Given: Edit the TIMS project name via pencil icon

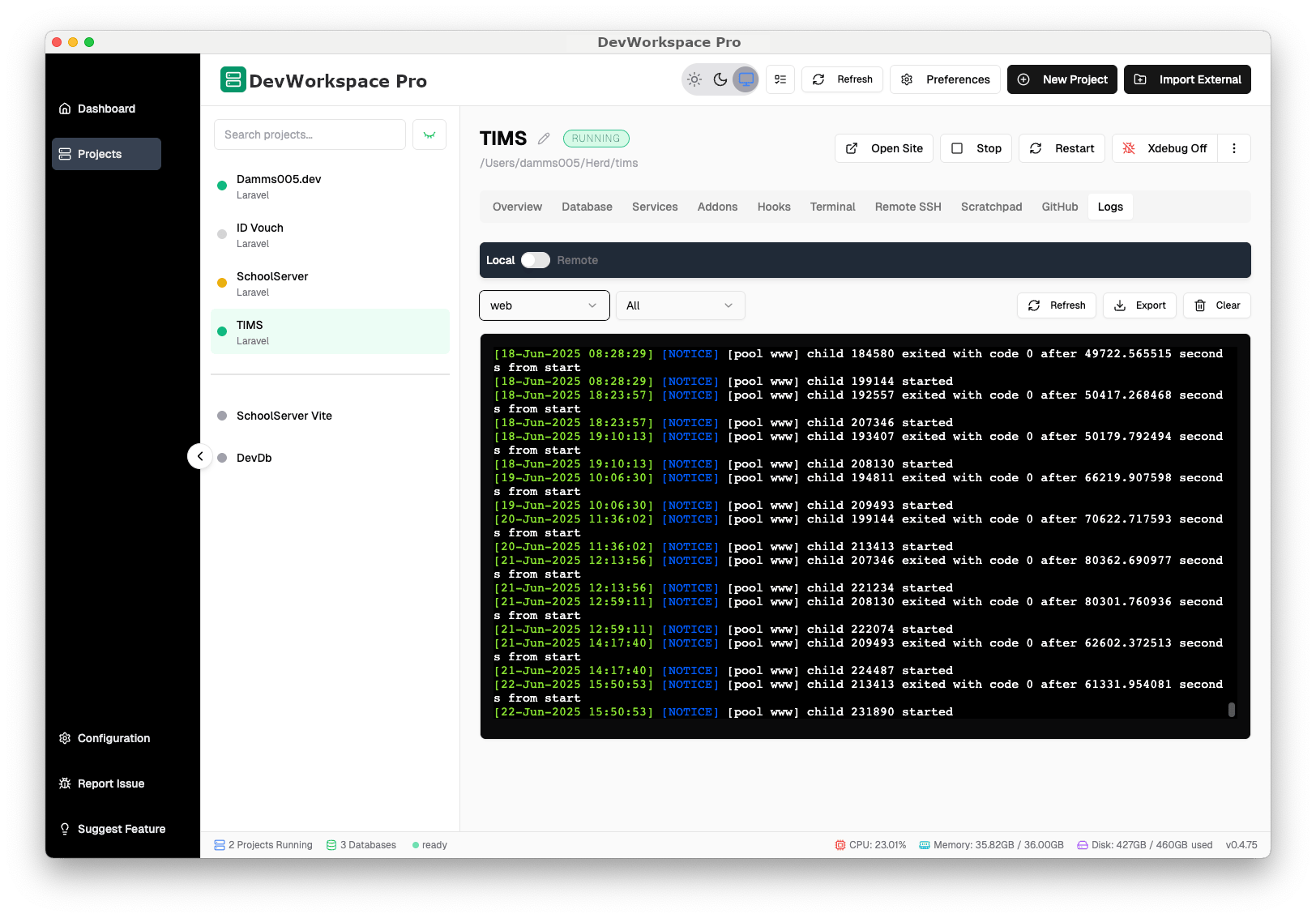Looking at the screenshot, I should 543,138.
